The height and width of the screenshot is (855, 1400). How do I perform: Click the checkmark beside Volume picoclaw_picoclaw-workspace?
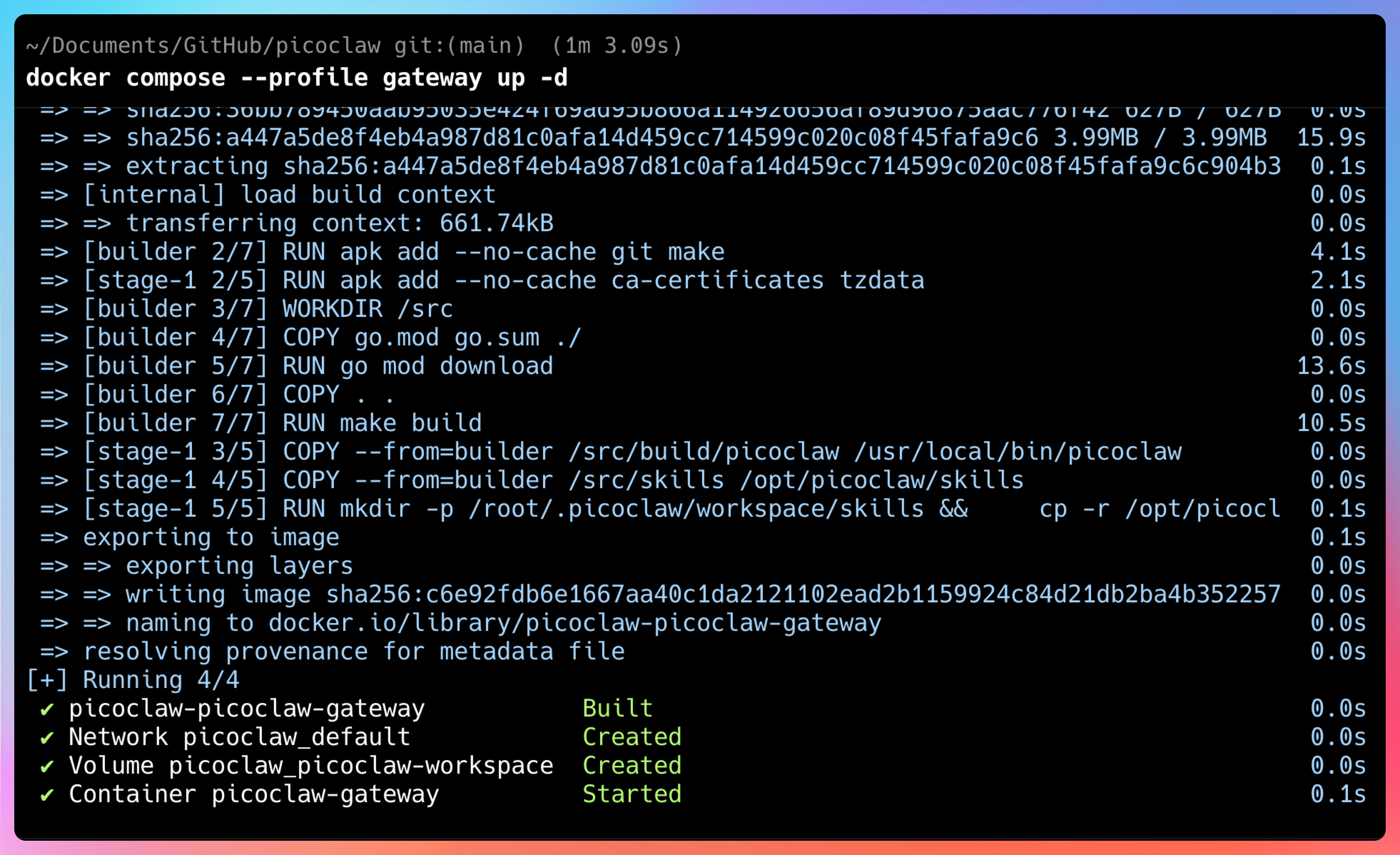(47, 767)
